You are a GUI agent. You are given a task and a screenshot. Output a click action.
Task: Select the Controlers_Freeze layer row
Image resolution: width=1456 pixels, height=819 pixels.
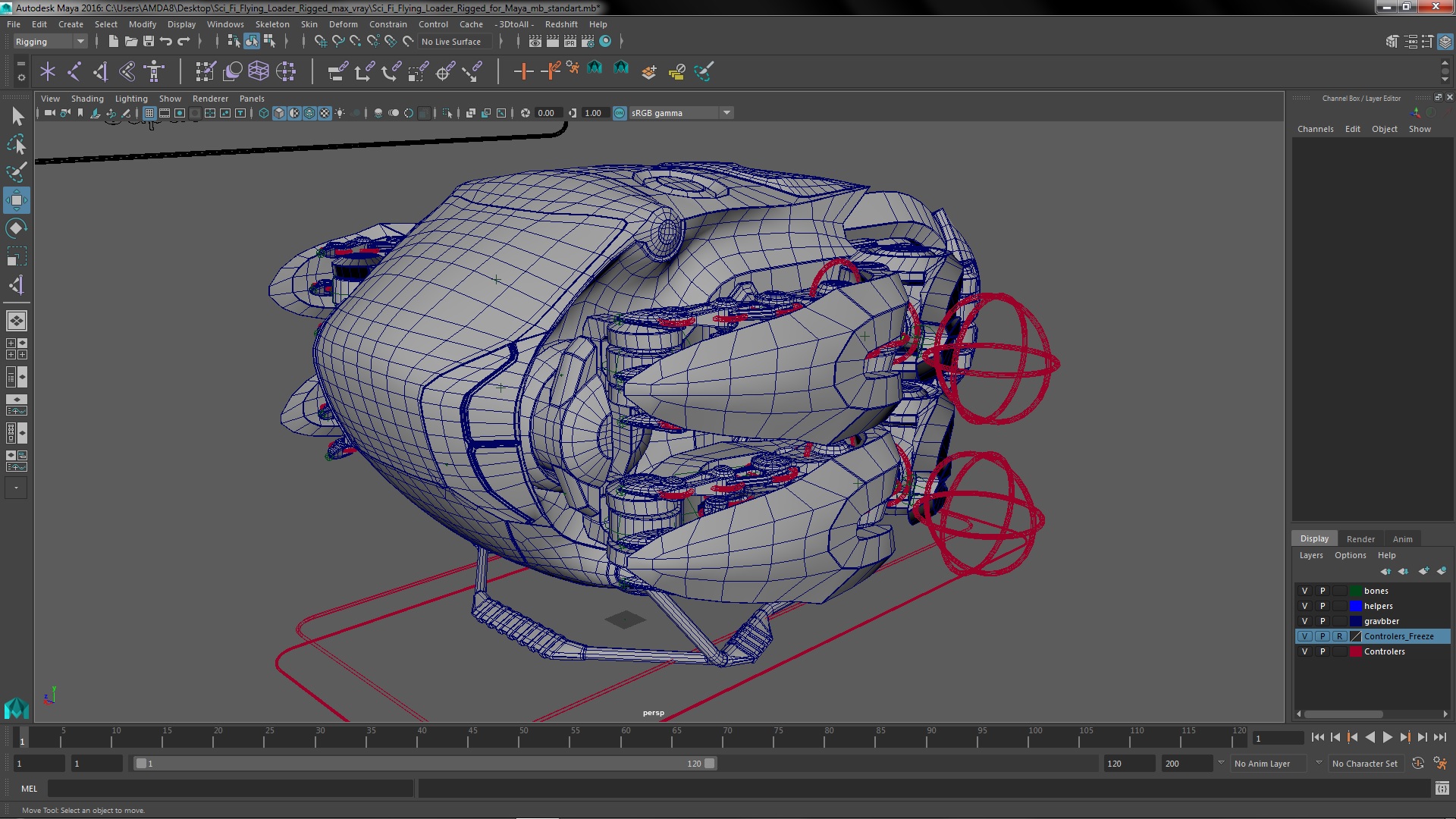pos(1373,636)
